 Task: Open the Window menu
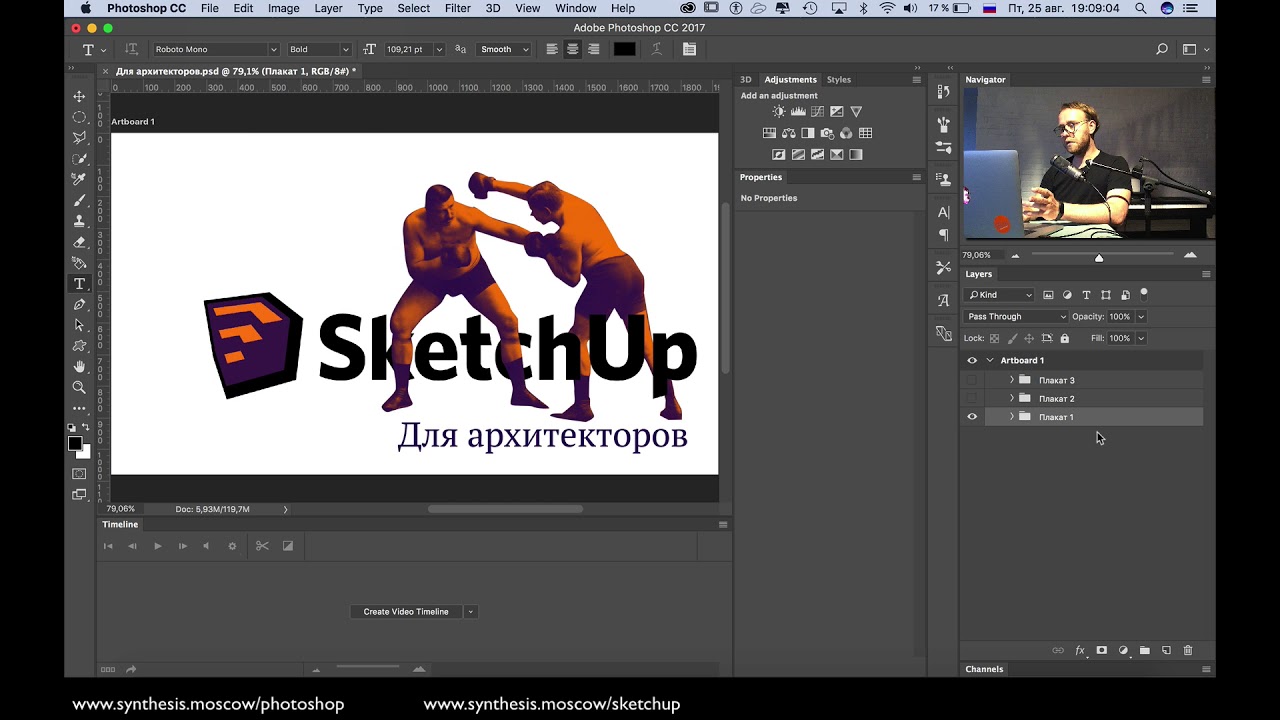tap(576, 8)
